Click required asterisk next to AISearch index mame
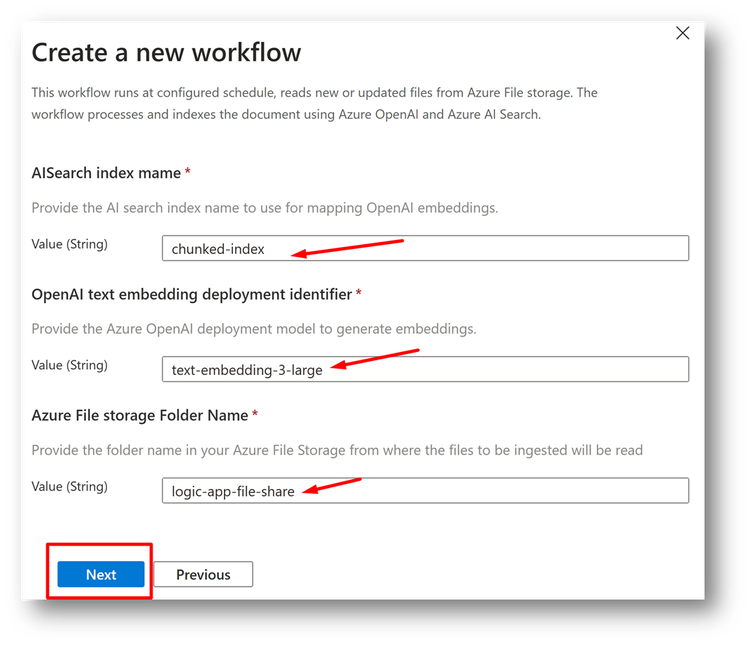The image size is (750, 645). [x=188, y=171]
